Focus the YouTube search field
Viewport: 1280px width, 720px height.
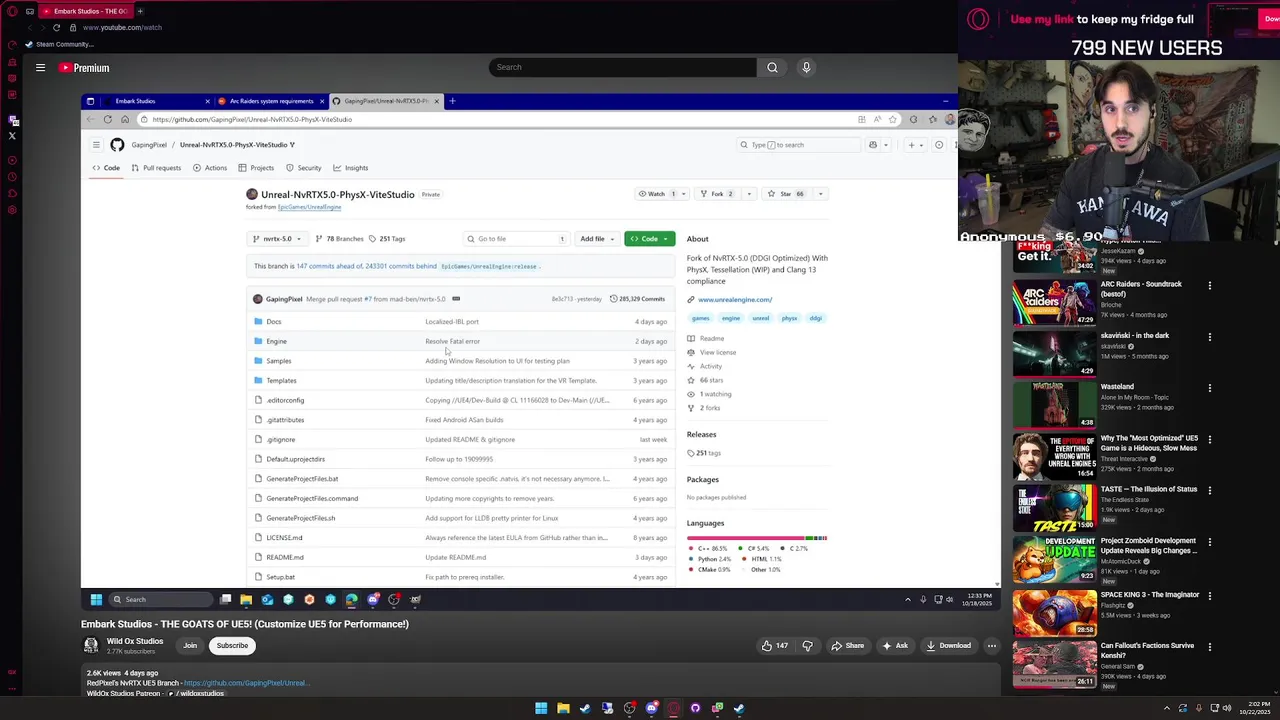pos(622,67)
